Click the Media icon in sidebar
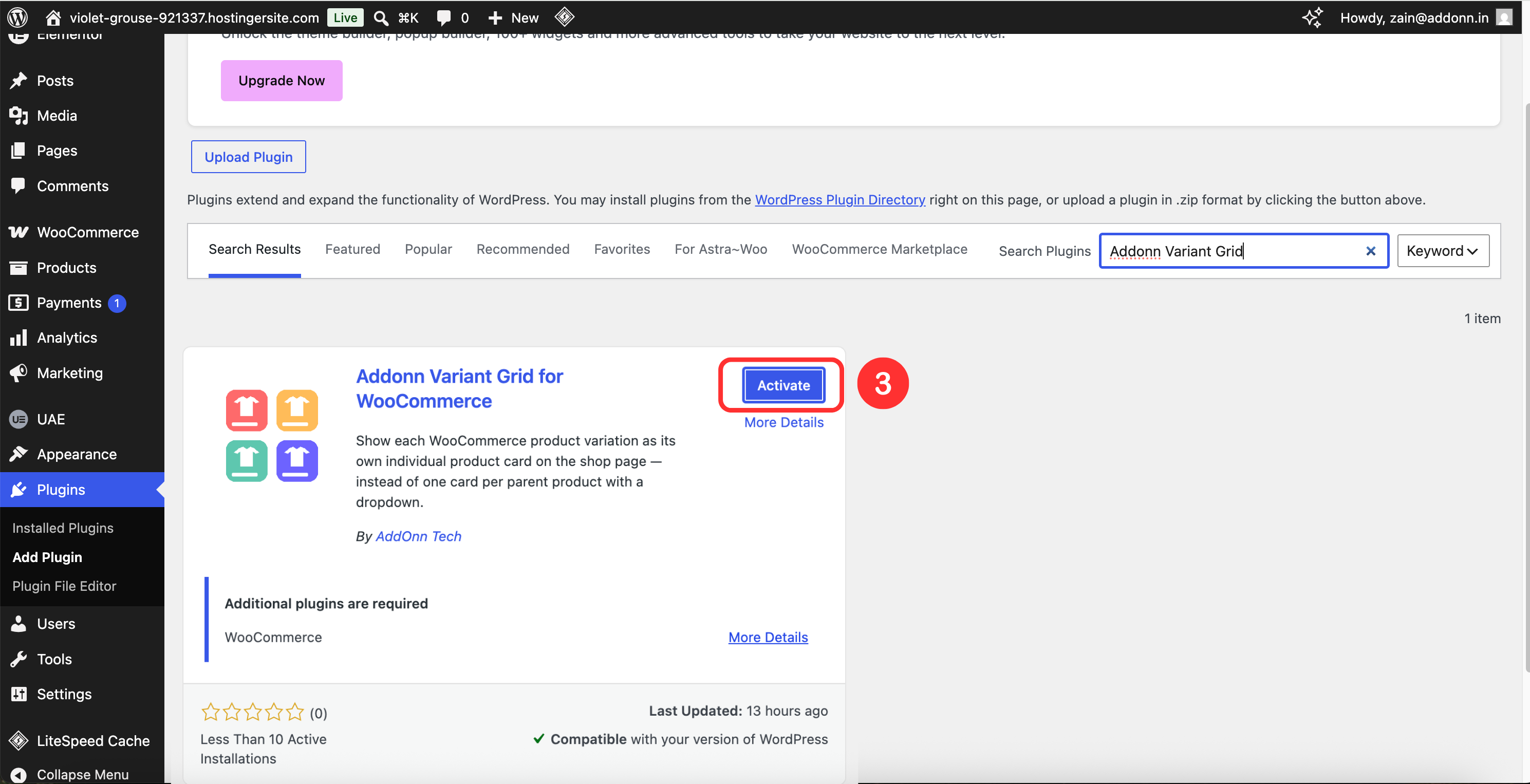 pos(18,115)
